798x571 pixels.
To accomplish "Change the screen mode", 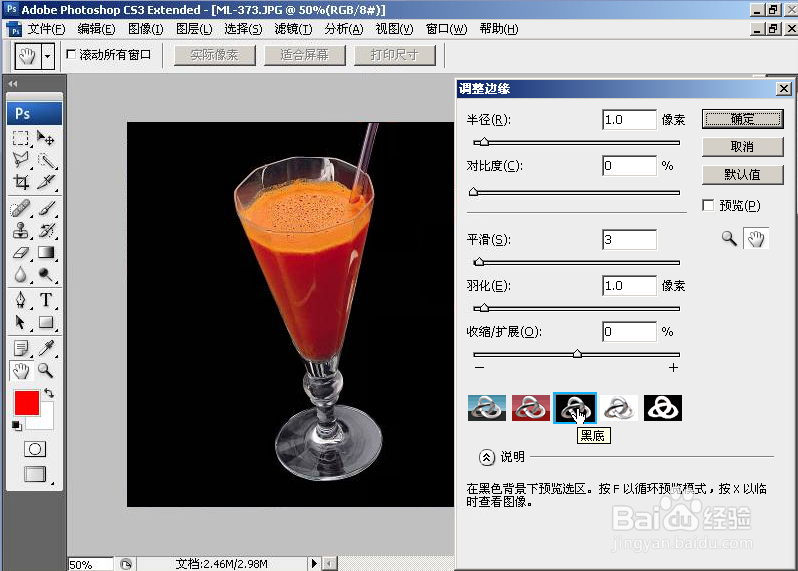I will (x=35, y=474).
